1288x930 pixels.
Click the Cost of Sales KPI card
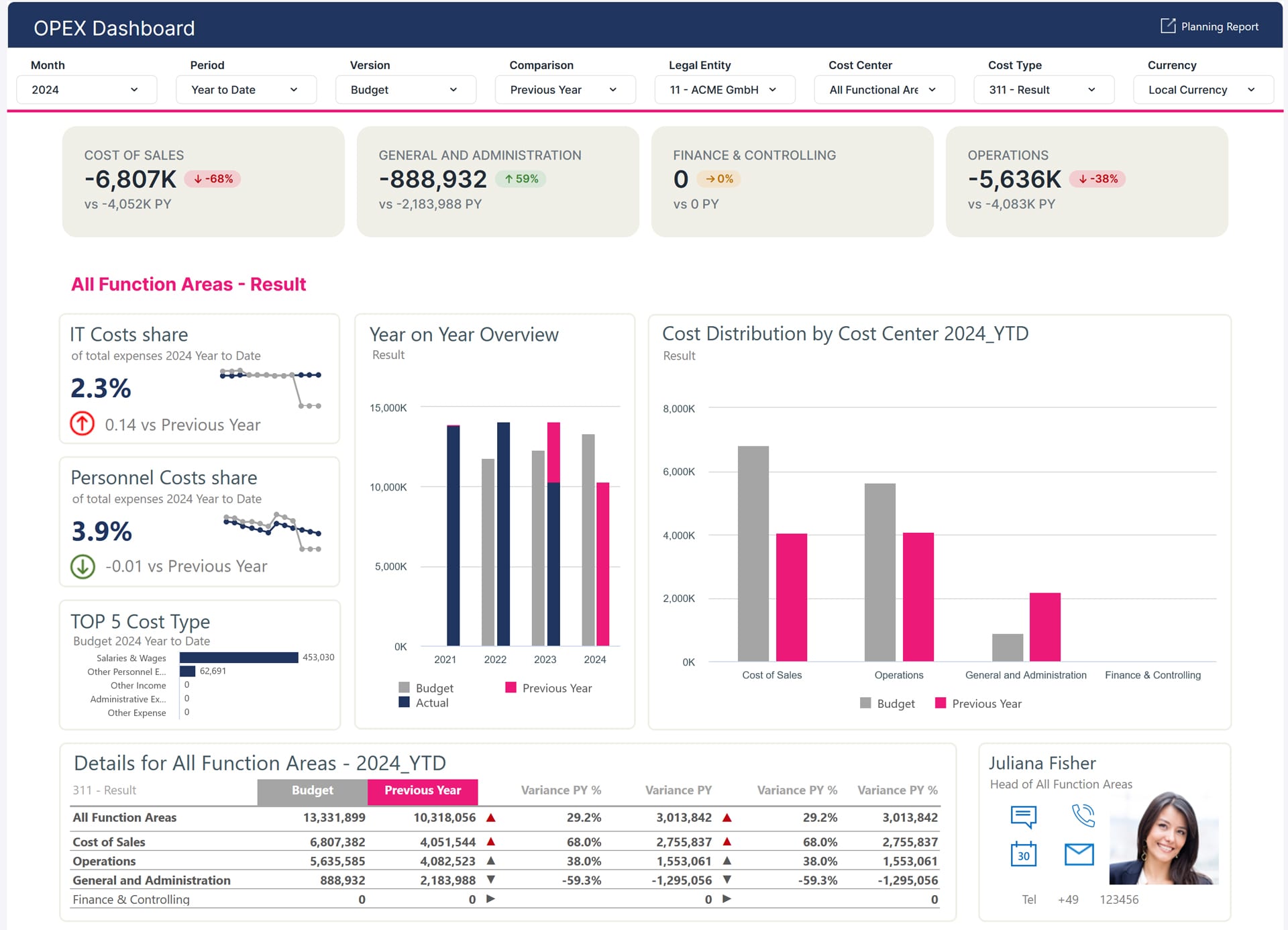click(x=203, y=181)
